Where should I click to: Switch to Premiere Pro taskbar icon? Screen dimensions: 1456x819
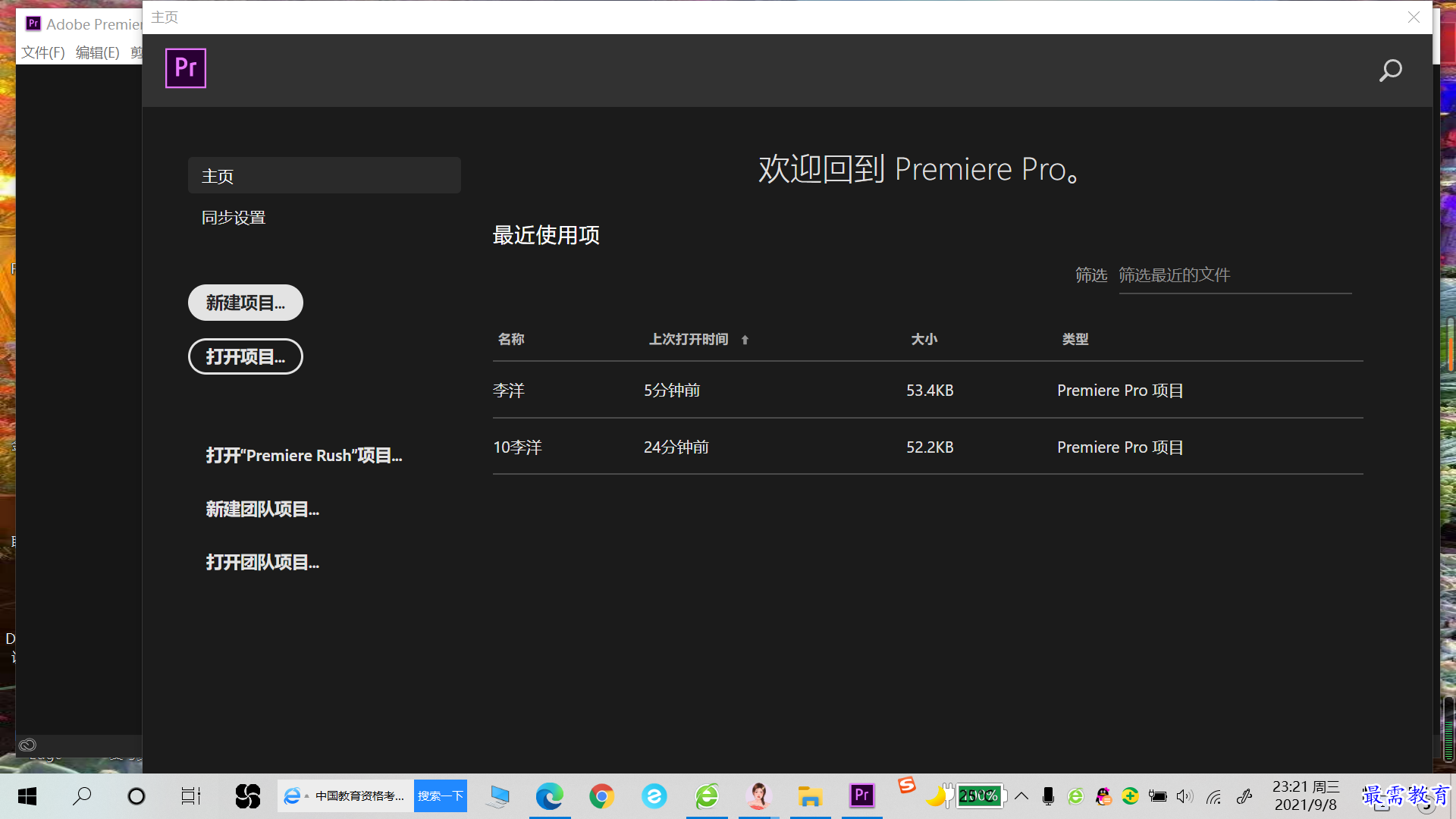(862, 795)
